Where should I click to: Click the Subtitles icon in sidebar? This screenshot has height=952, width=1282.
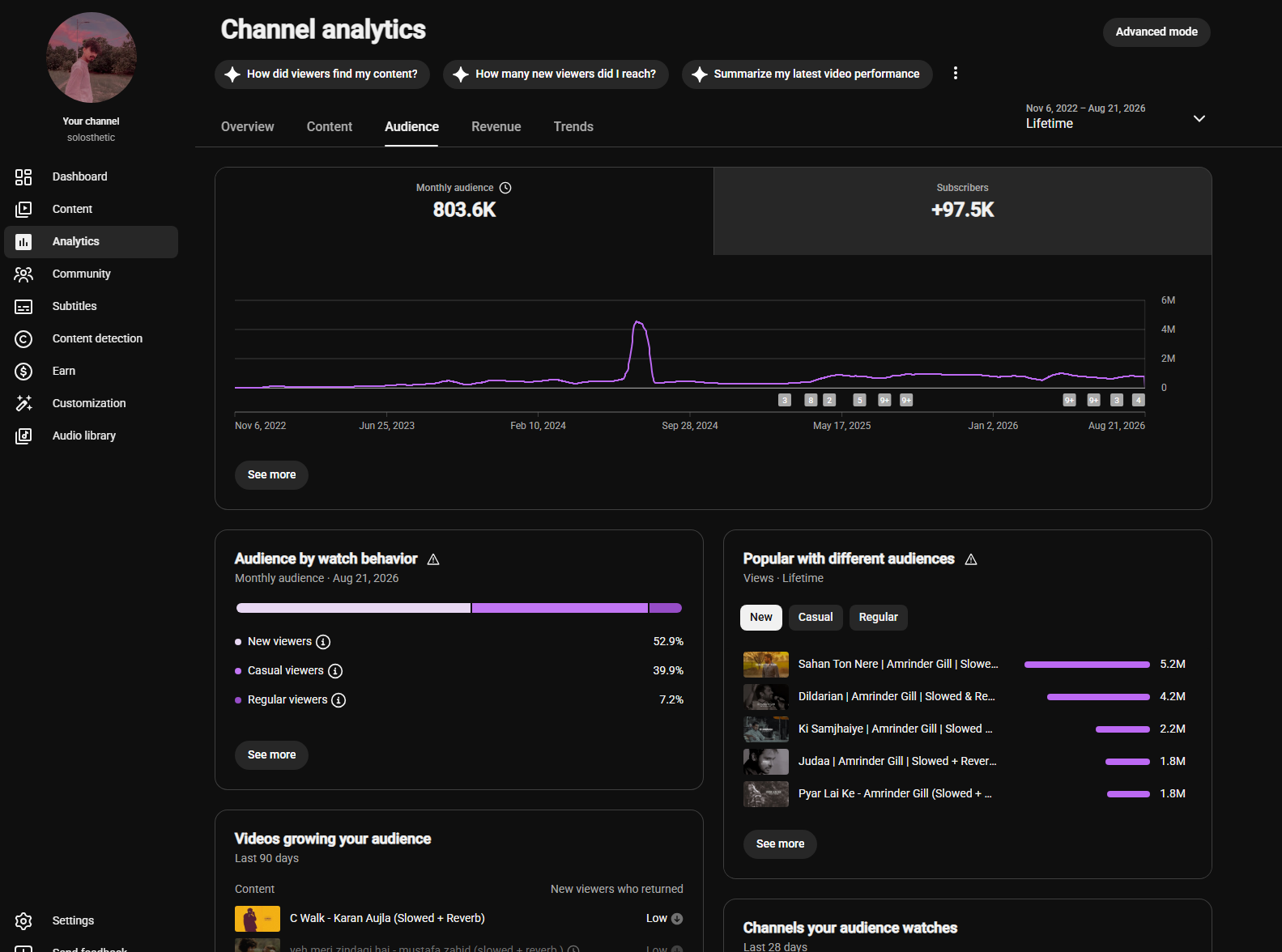click(x=23, y=306)
